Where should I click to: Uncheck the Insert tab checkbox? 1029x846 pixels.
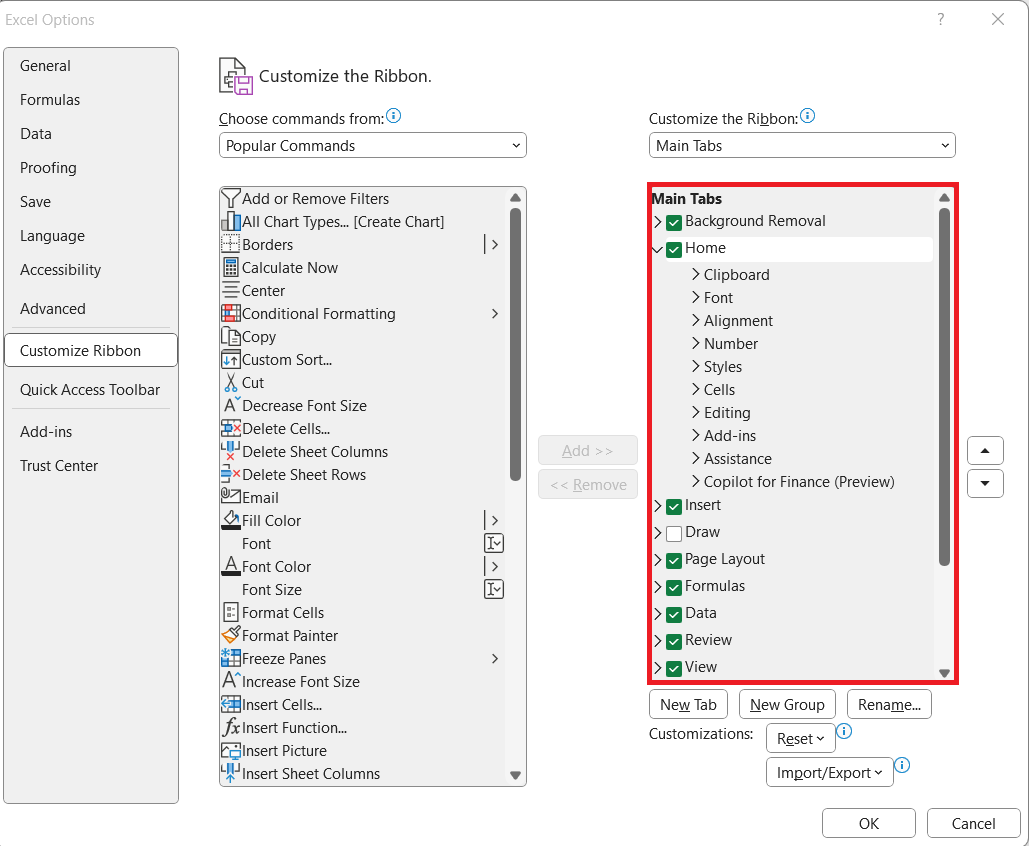tap(673, 507)
